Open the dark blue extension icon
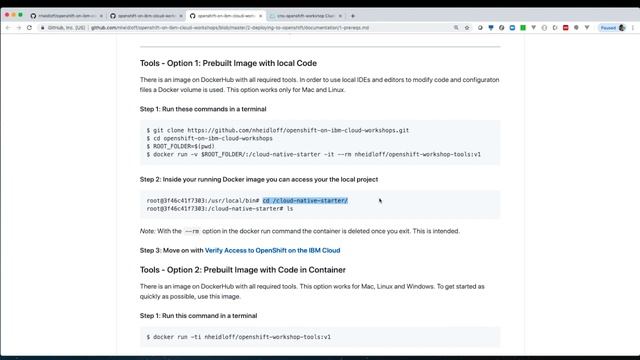Screen dimensions: 640x360 tap(491, 28)
